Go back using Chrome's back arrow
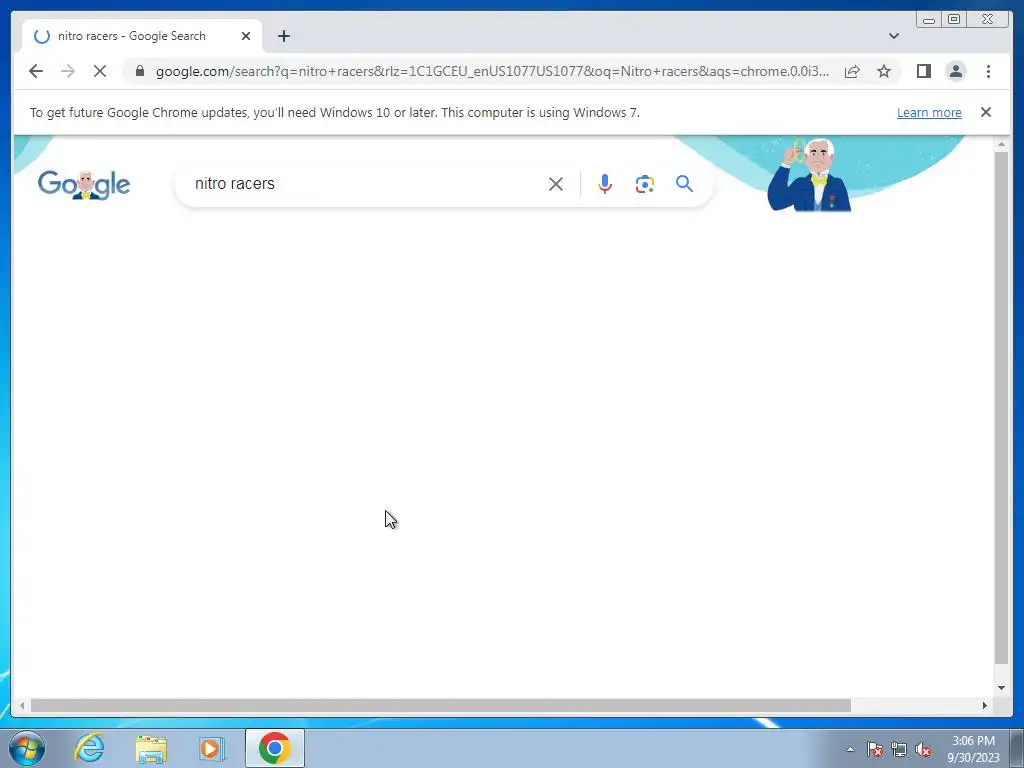 (x=36, y=71)
